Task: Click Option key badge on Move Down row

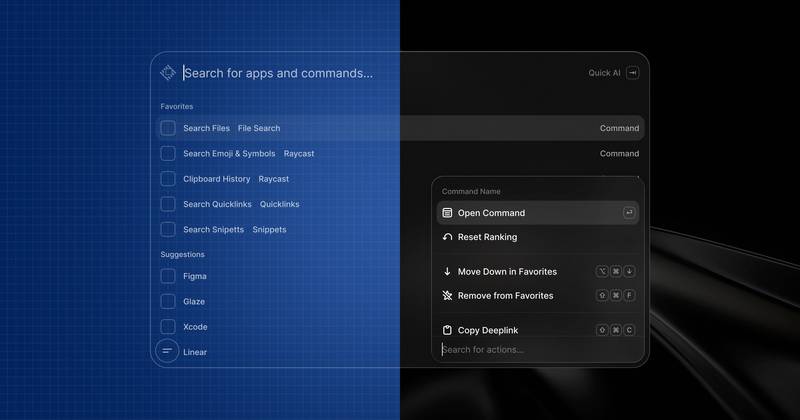Action: (602, 271)
